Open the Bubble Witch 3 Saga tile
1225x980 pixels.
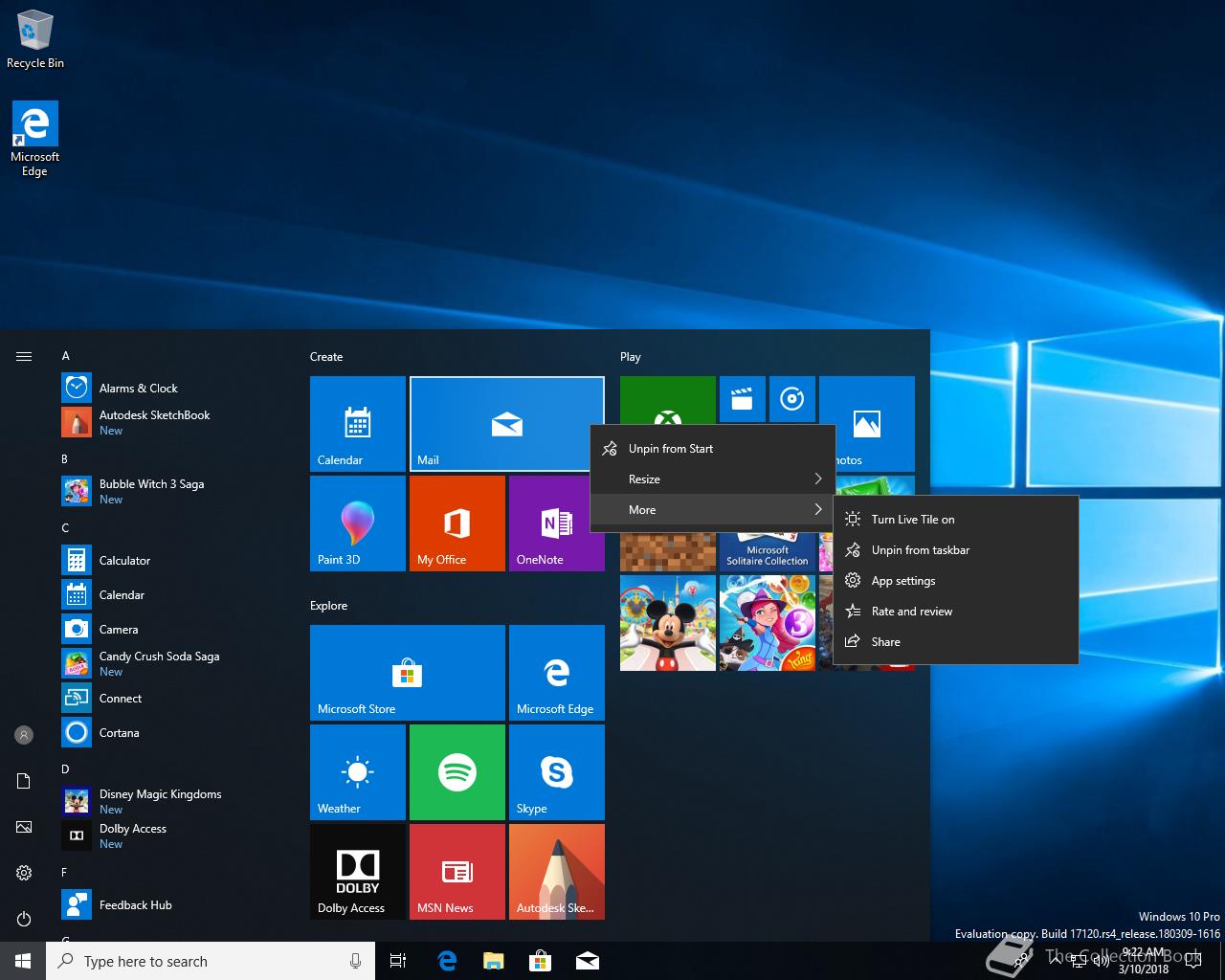[768, 623]
